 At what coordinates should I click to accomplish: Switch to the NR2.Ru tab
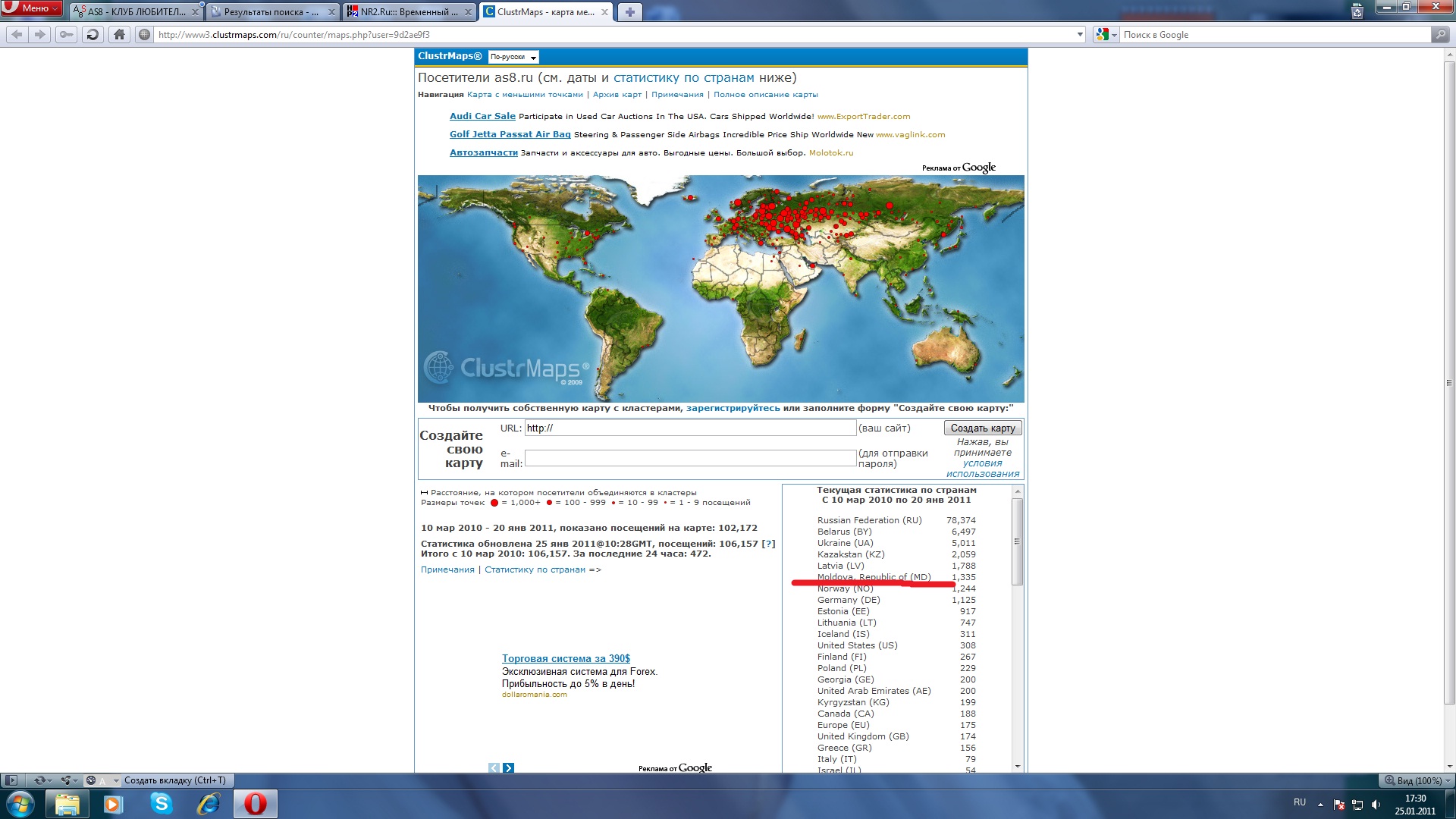pyautogui.click(x=403, y=11)
